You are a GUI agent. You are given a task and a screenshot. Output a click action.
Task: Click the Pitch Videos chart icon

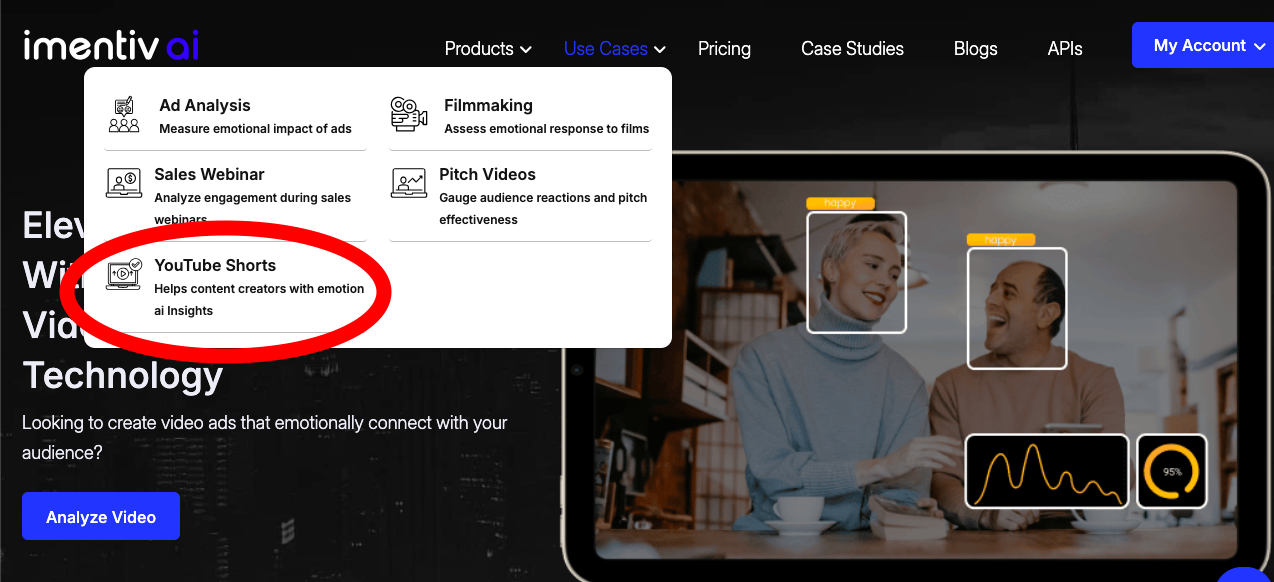pyautogui.click(x=408, y=183)
